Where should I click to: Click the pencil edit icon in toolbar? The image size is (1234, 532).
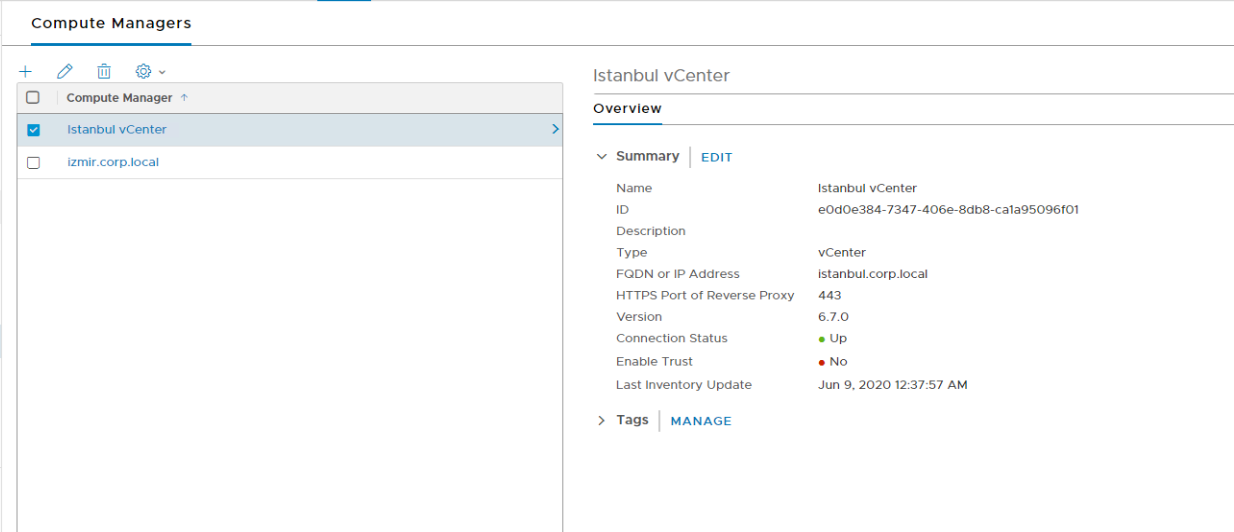point(65,72)
